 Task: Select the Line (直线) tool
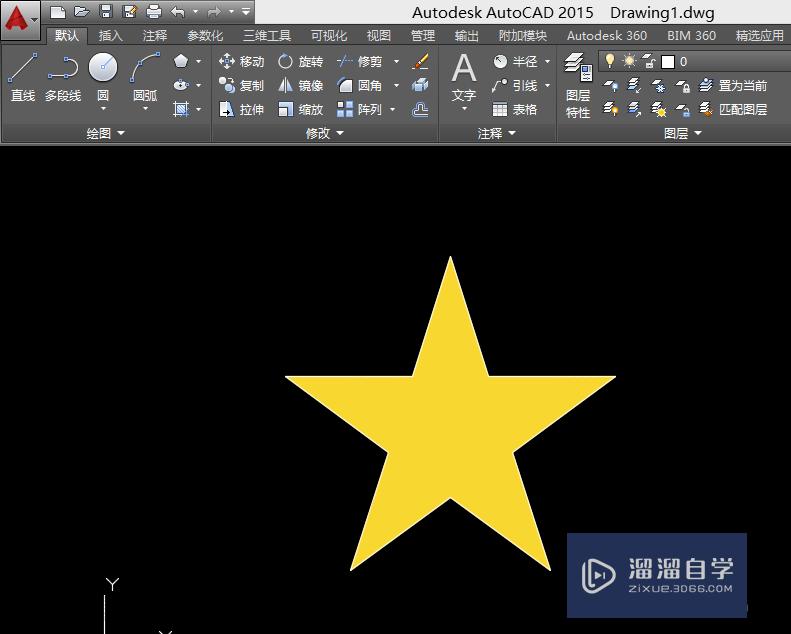coord(23,78)
